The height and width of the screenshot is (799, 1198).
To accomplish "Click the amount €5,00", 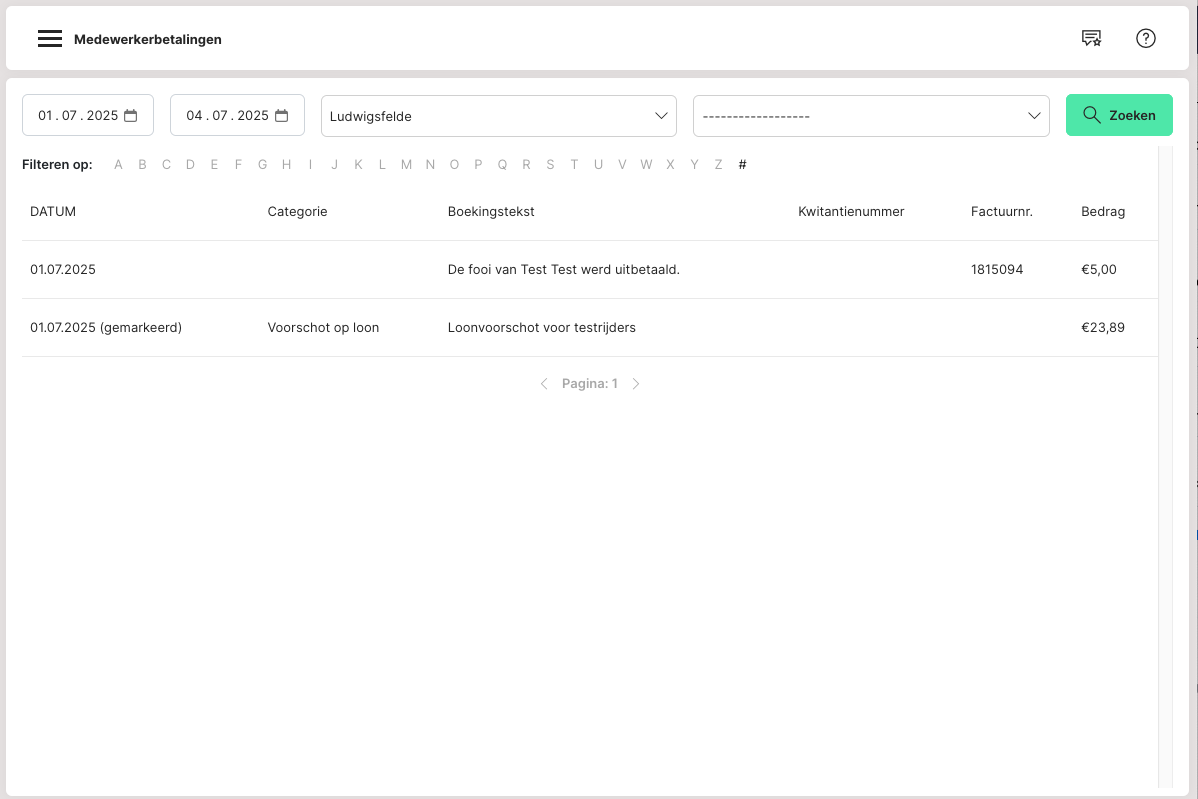I will click(1099, 270).
